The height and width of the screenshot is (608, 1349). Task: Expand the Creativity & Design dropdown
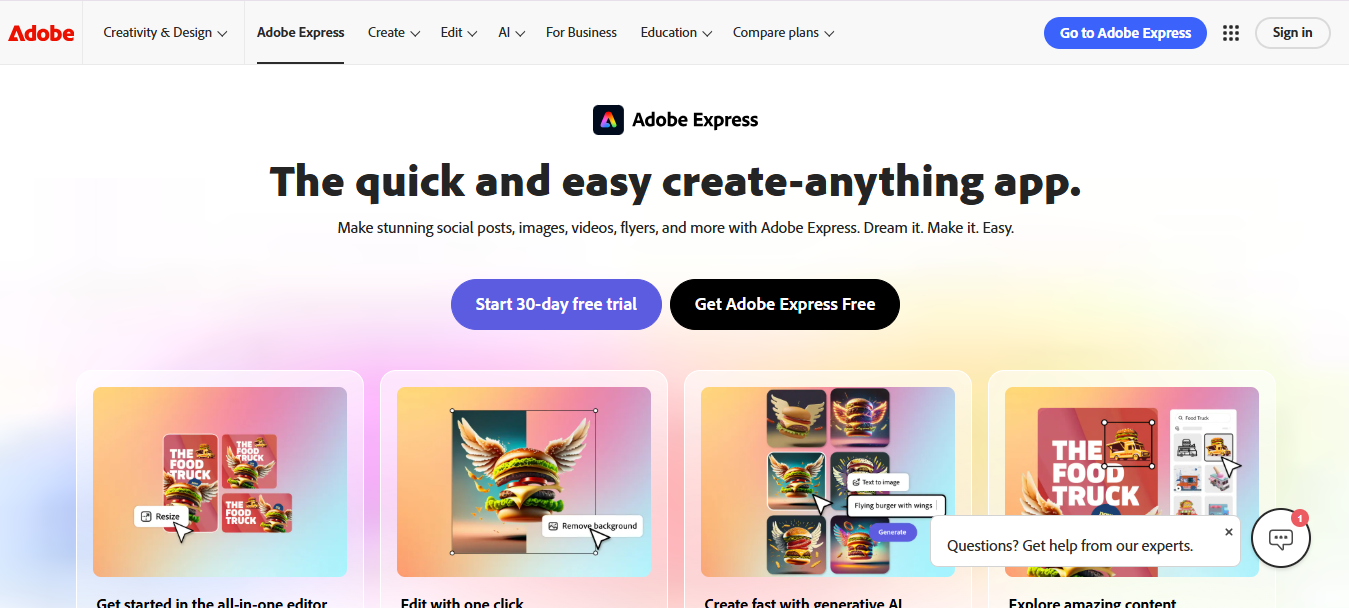tap(165, 33)
